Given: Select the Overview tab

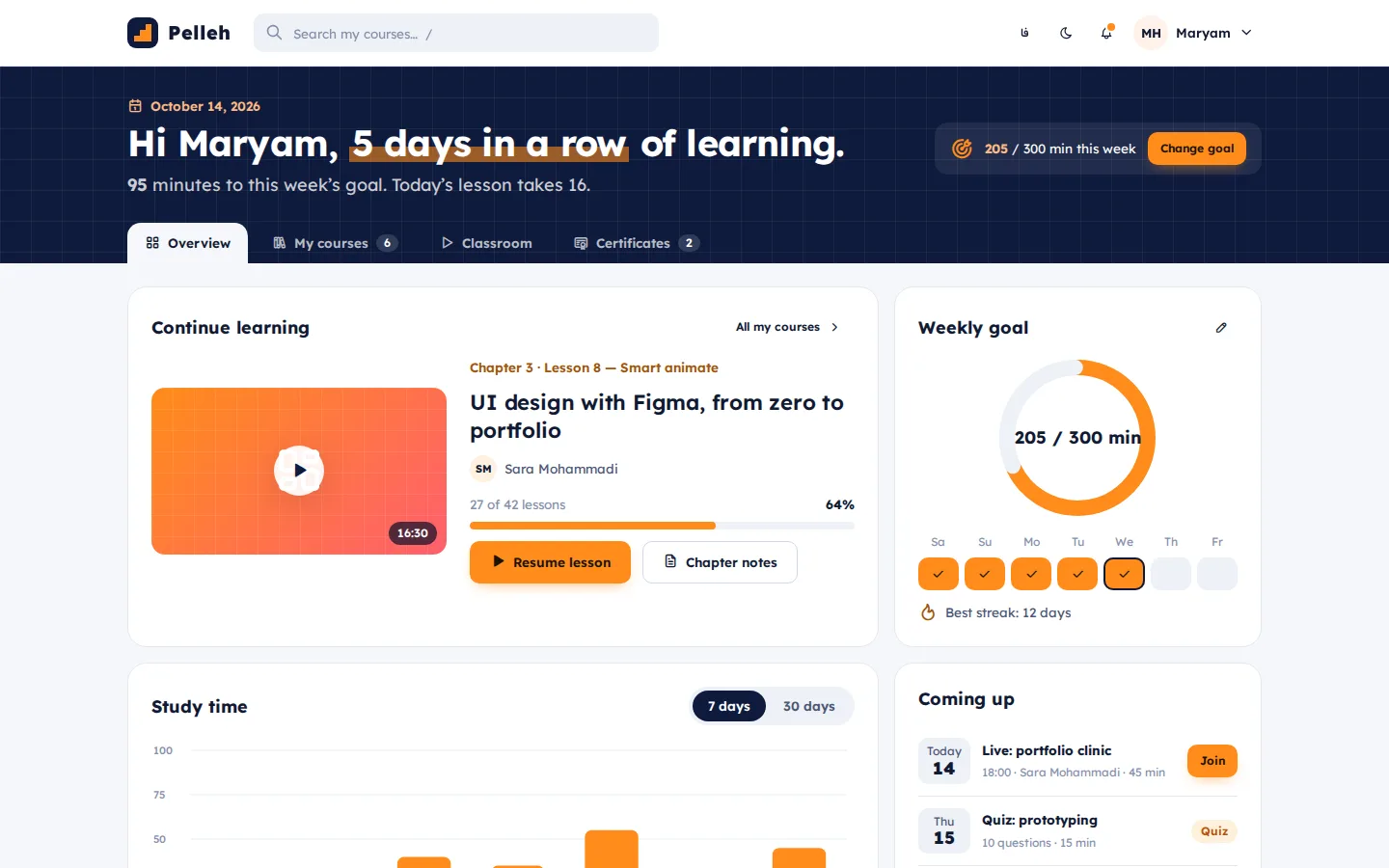Looking at the screenshot, I should (x=188, y=243).
